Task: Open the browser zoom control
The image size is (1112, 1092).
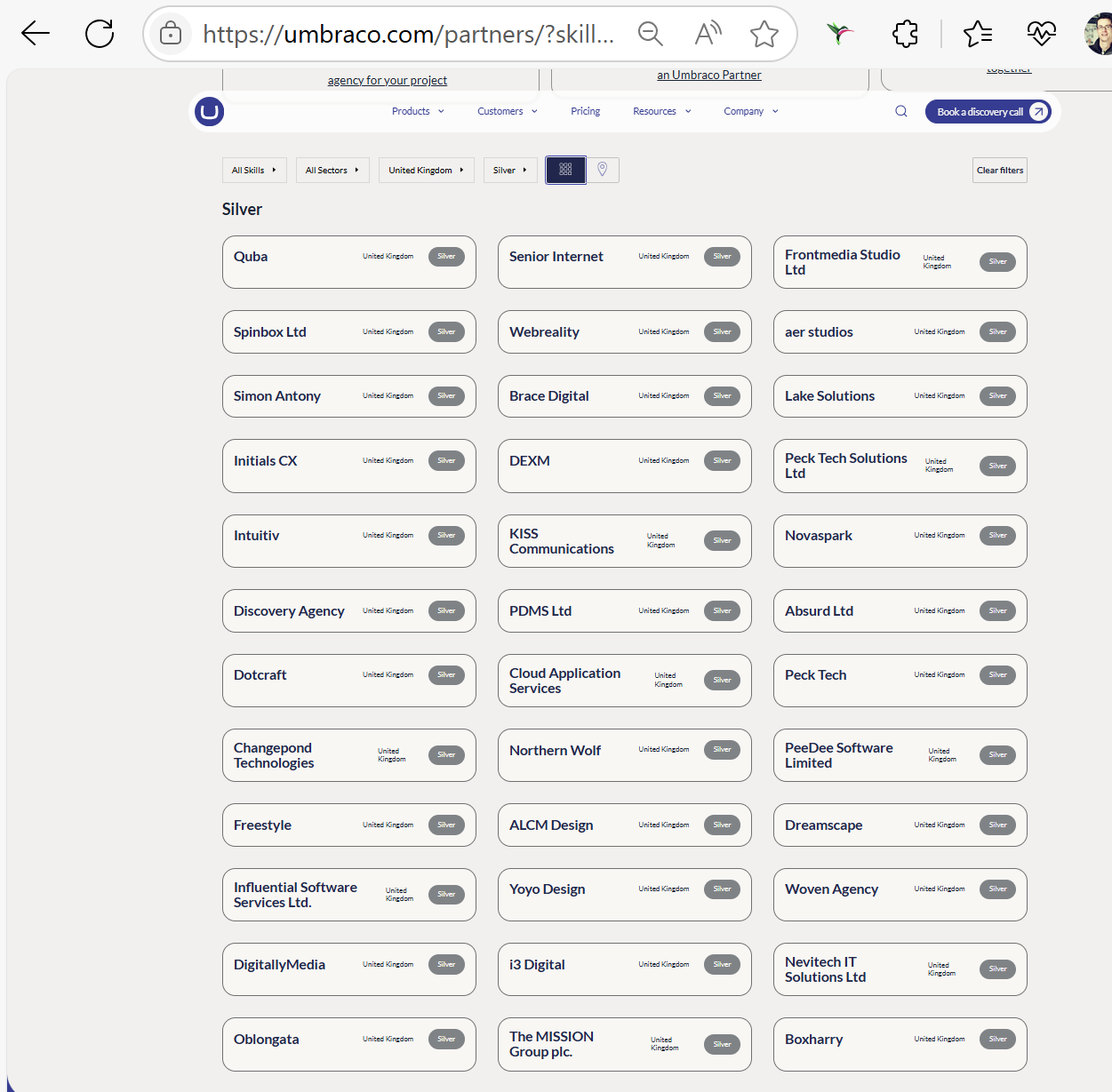Action: [x=651, y=34]
